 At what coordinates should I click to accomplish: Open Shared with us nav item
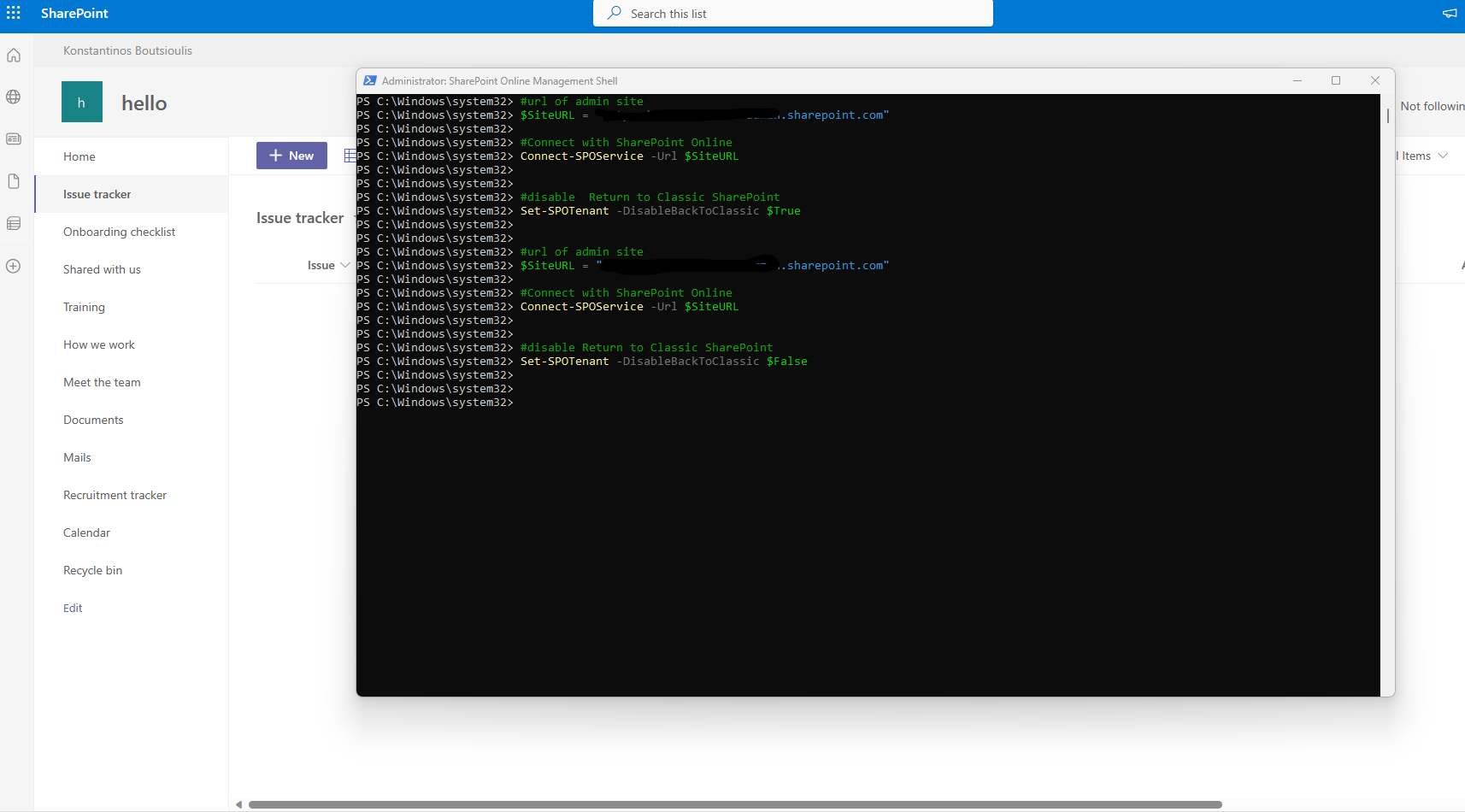tap(102, 269)
